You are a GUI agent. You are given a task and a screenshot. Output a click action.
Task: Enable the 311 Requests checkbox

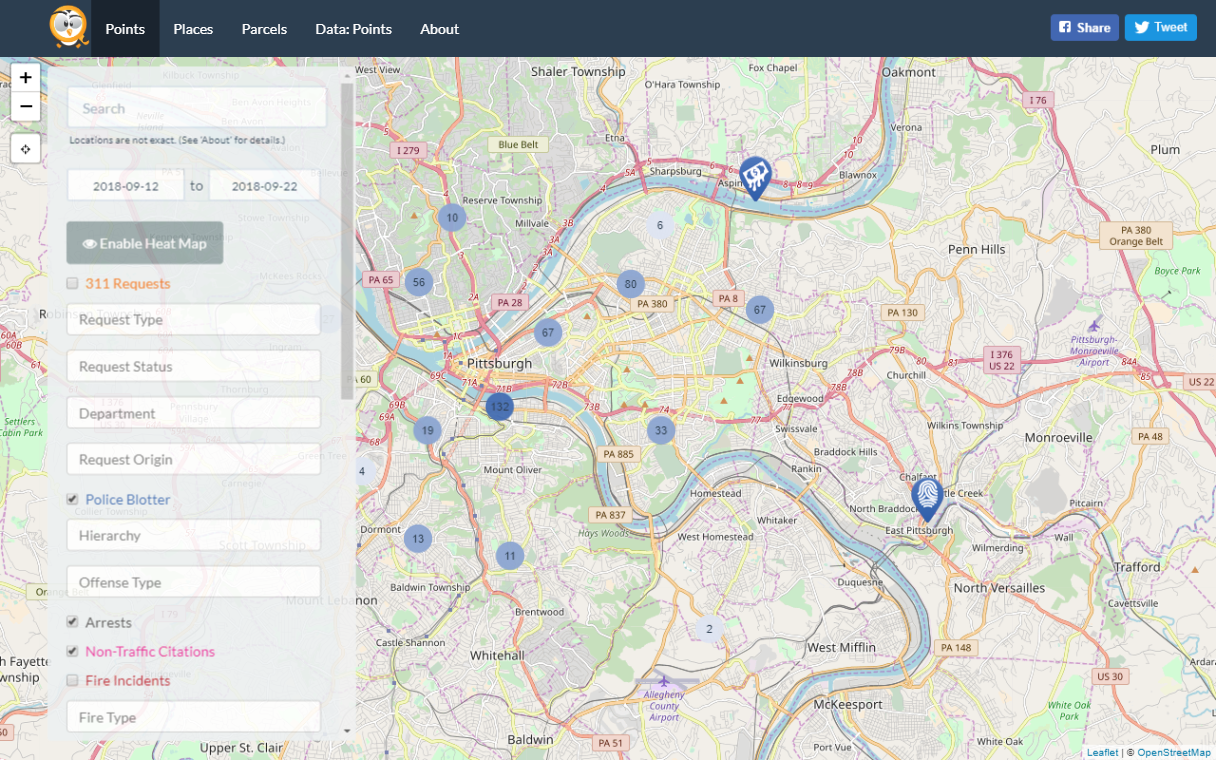(72, 284)
